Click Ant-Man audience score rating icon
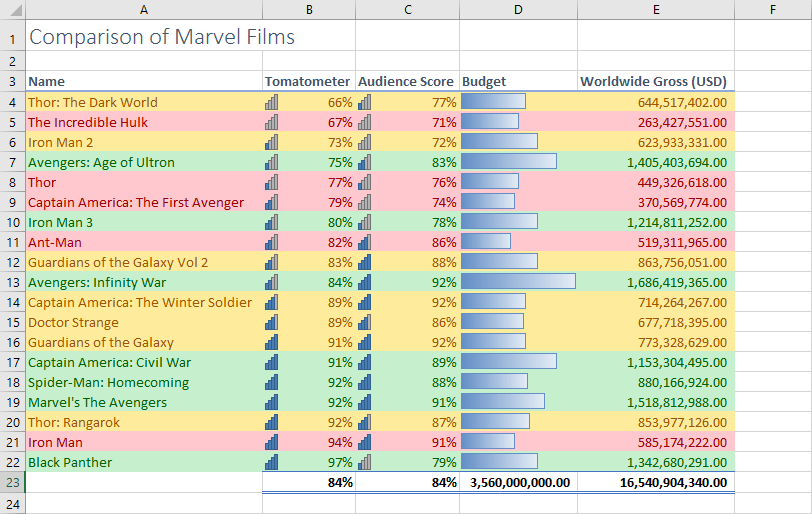The image size is (812, 514). (x=365, y=242)
